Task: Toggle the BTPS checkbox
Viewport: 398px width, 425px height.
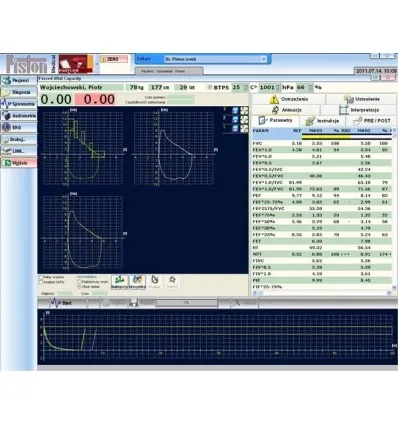Action: tap(209, 87)
